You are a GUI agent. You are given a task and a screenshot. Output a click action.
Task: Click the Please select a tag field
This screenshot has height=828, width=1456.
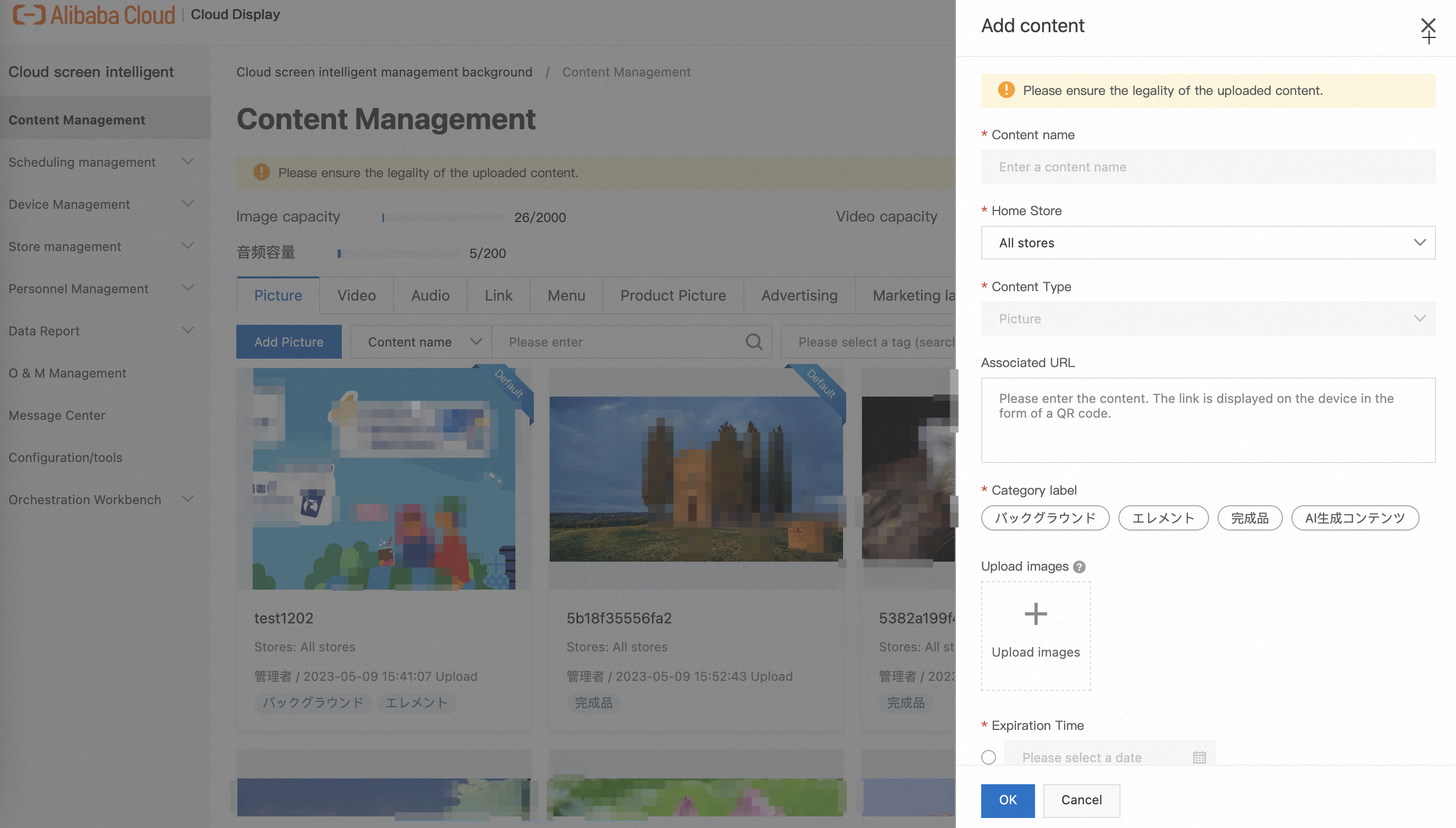[868, 342]
